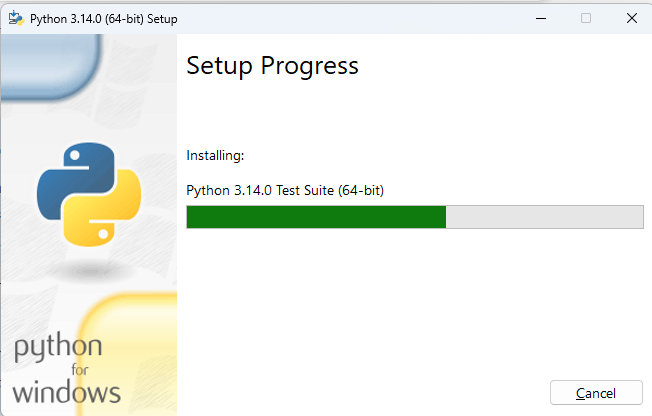This screenshot has width=652, height=416.
Task: Click the grayed-out maximize button
Action: point(586,18)
